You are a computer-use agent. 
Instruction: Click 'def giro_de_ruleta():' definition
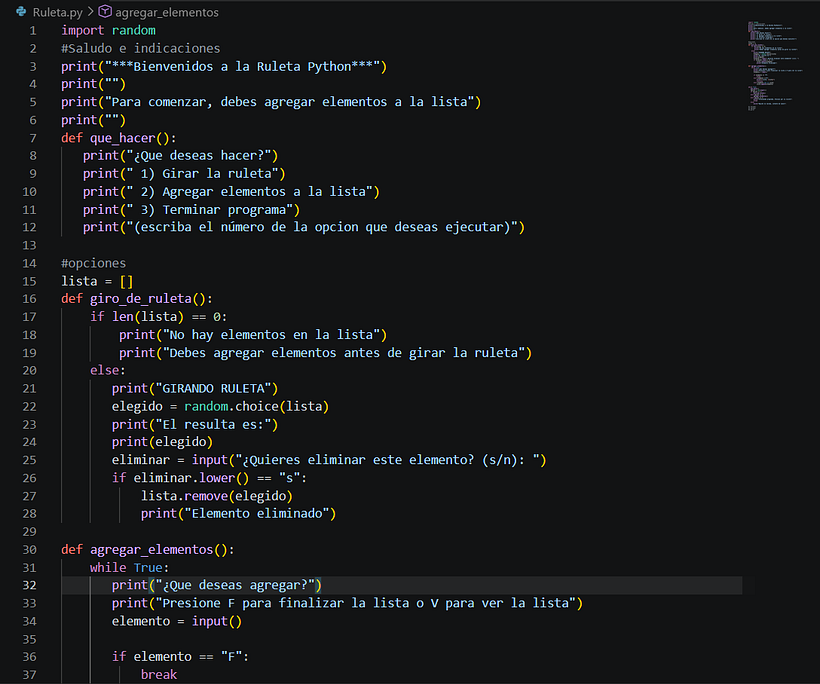[137, 299]
